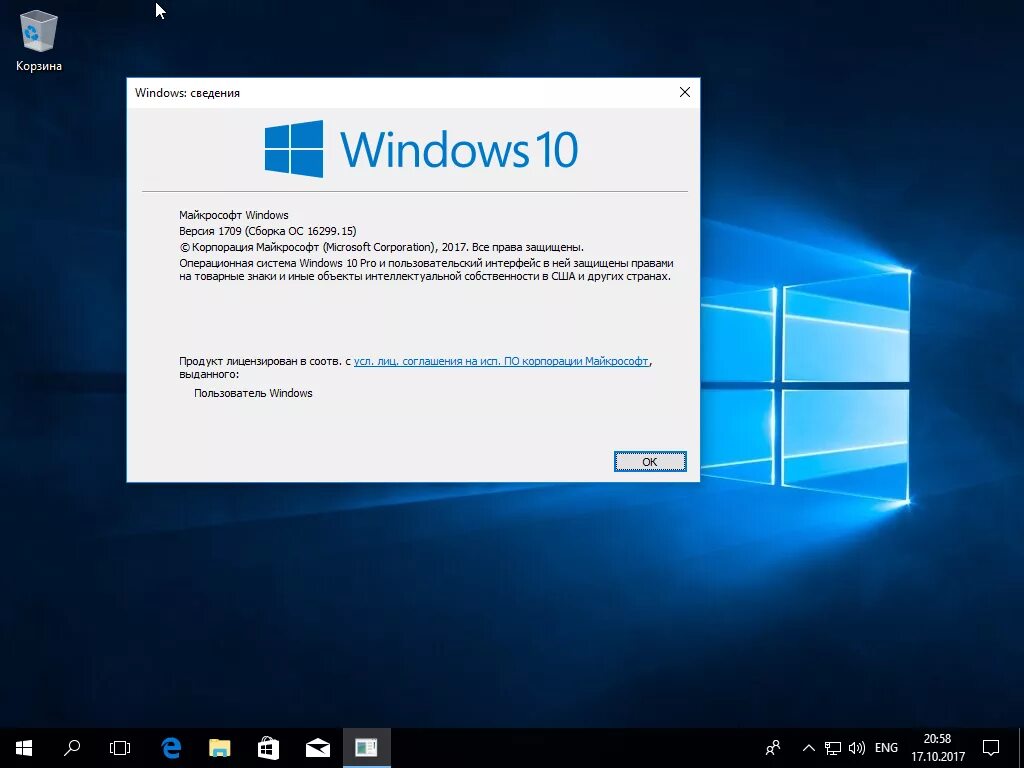Open Microsoft Store from the taskbar
Viewport: 1024px width, 768px height.
(x=268, y=748)
